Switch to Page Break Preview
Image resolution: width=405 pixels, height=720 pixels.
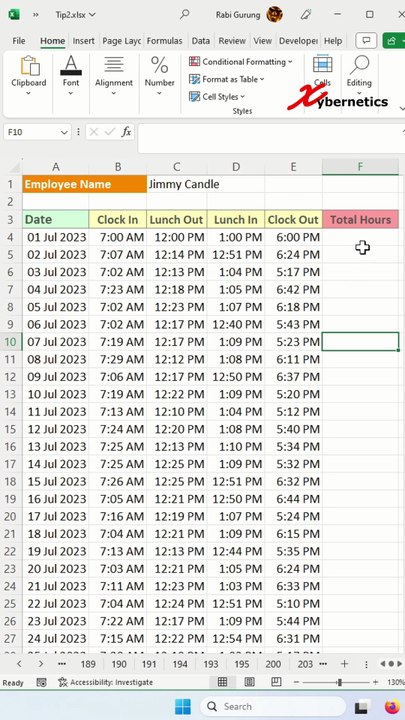[276, 682]
